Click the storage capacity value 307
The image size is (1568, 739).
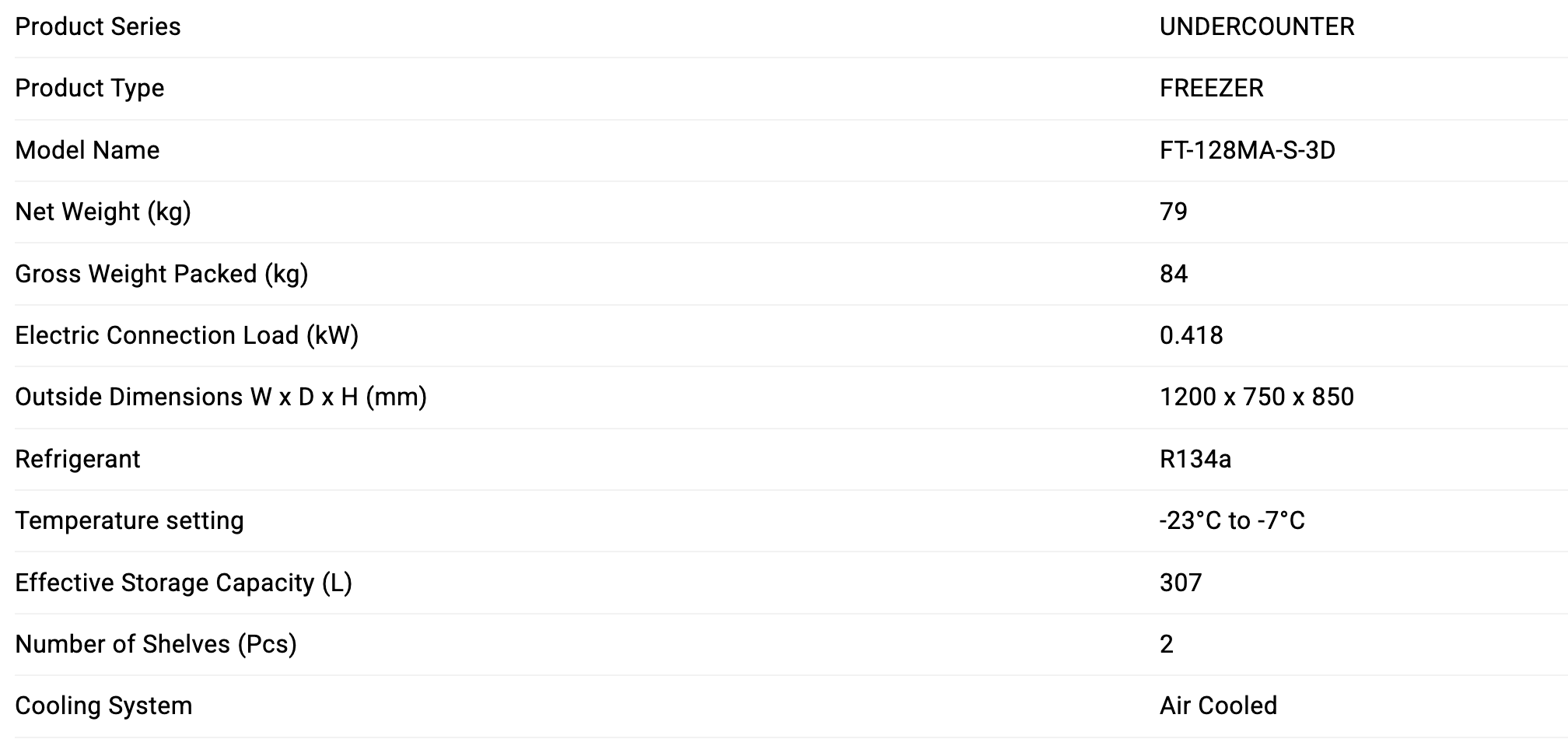1180,583
